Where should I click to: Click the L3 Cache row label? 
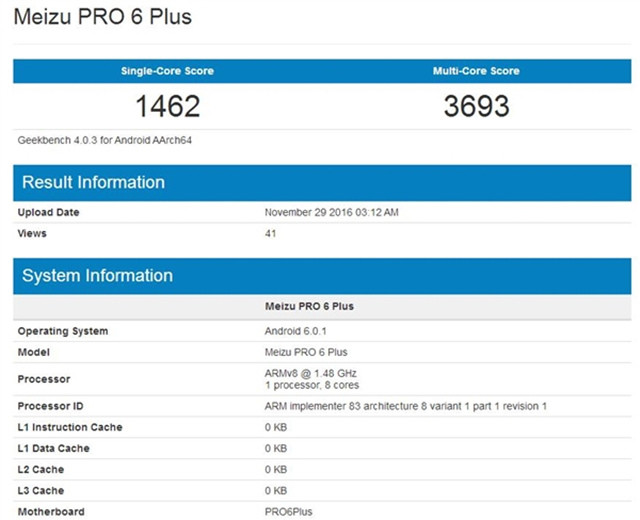pos(41,490)
